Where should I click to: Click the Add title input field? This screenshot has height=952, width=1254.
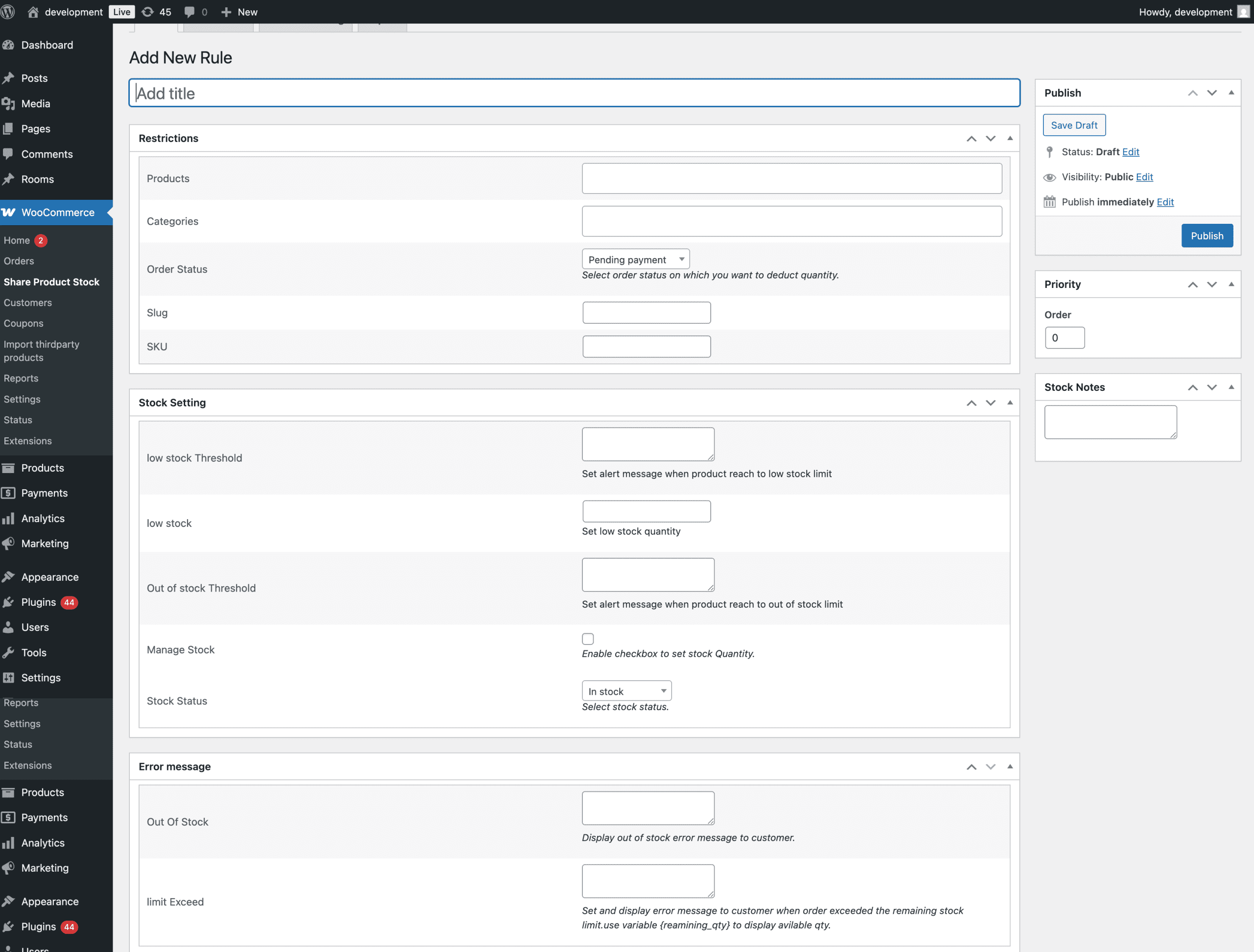pos(574,93)
